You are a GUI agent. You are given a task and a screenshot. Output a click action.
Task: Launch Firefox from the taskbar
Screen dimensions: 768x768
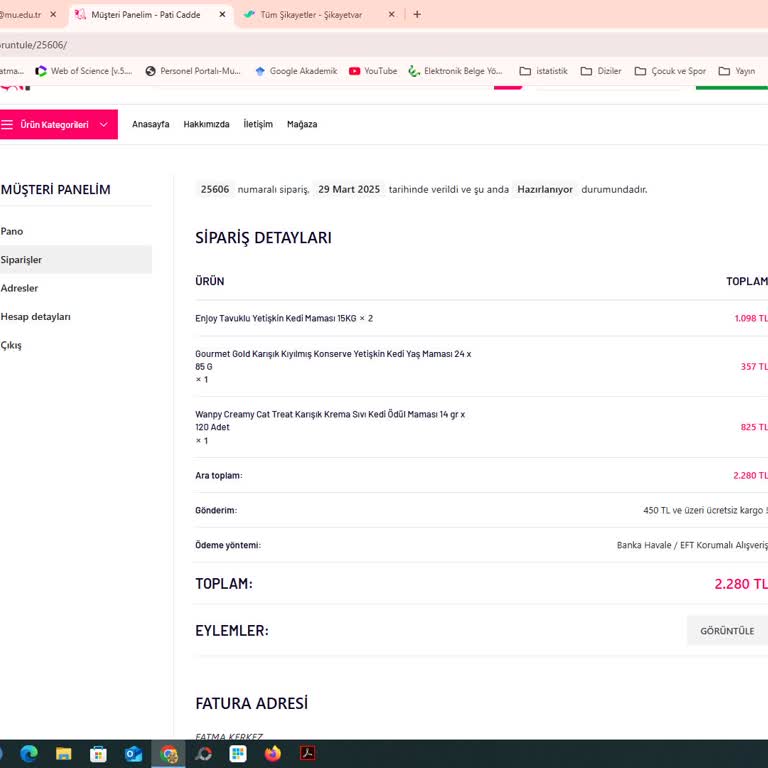pyautogui.click(x=273, y=754)
